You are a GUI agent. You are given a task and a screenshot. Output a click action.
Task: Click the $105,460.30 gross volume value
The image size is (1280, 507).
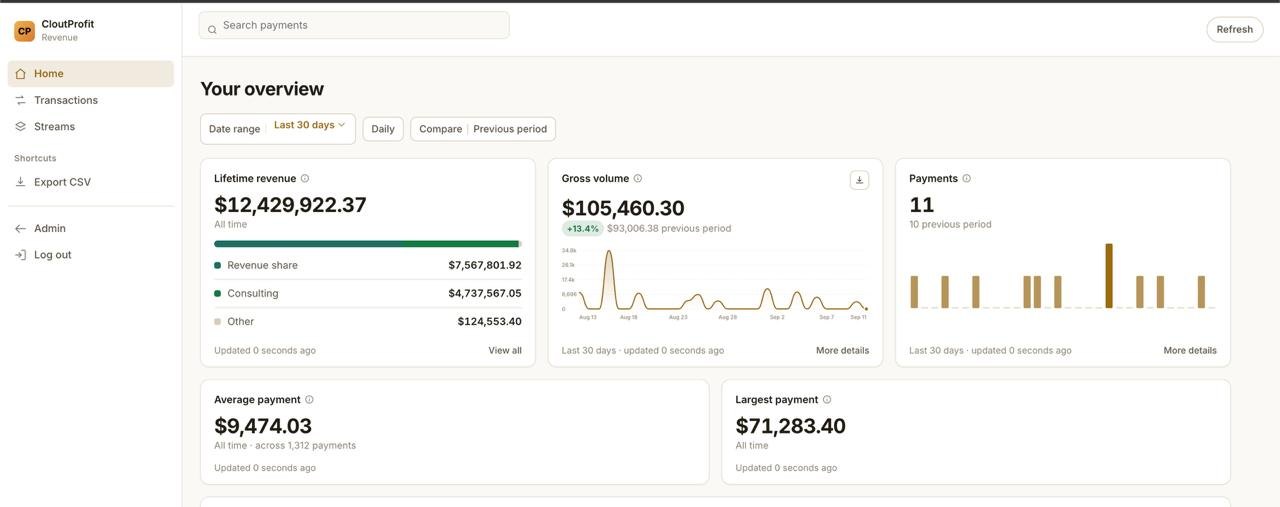[623, 208]
